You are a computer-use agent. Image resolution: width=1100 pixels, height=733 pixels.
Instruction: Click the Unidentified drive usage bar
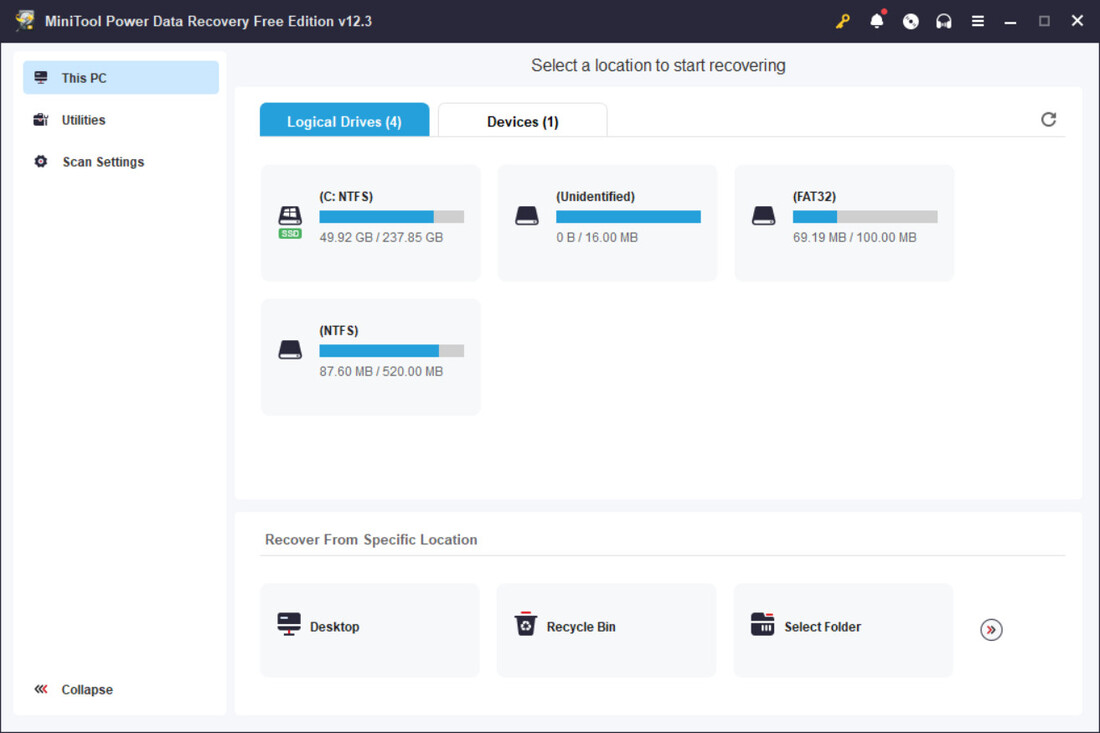coord(629,217)
